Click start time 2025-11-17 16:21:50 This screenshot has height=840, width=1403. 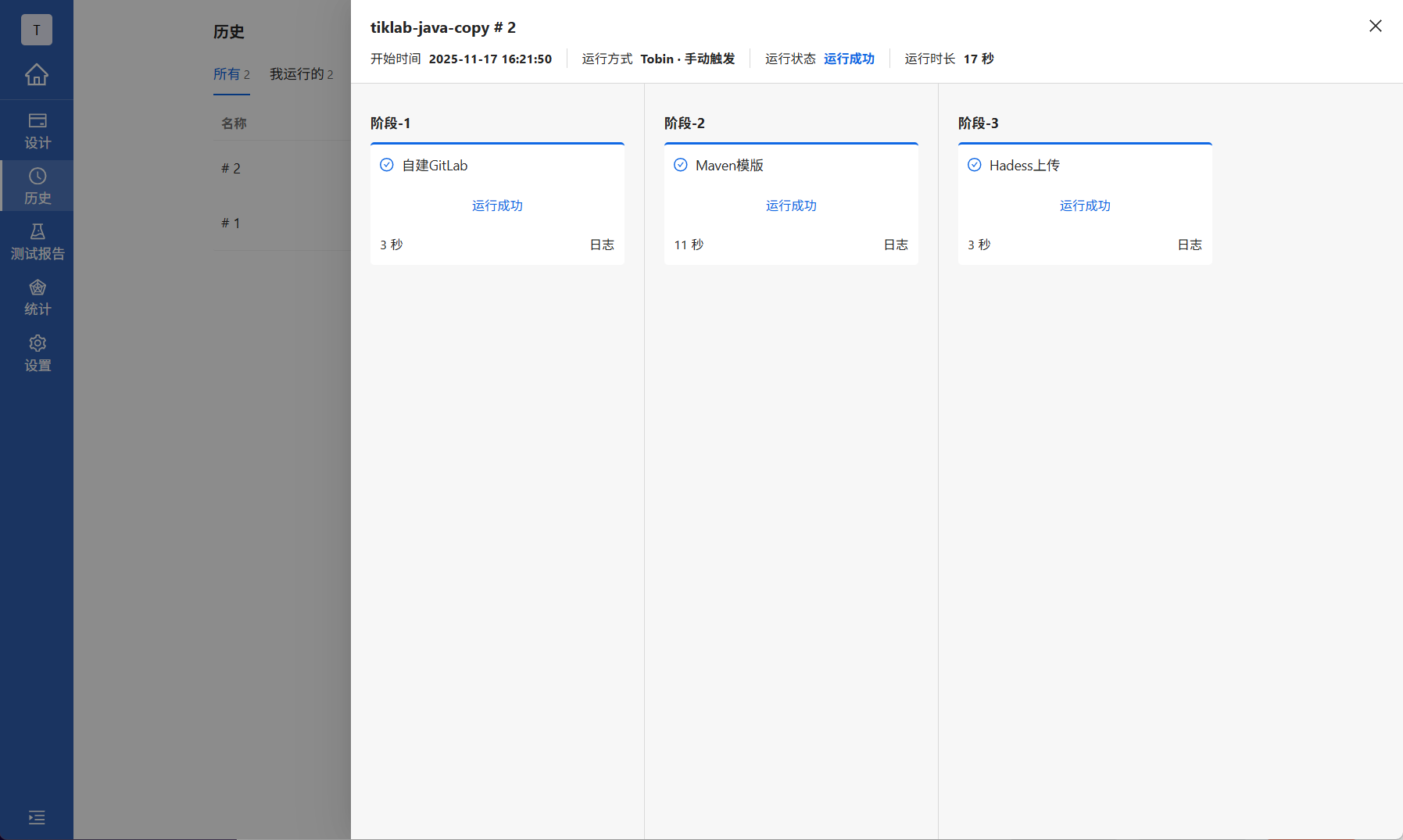coord(490,59)
